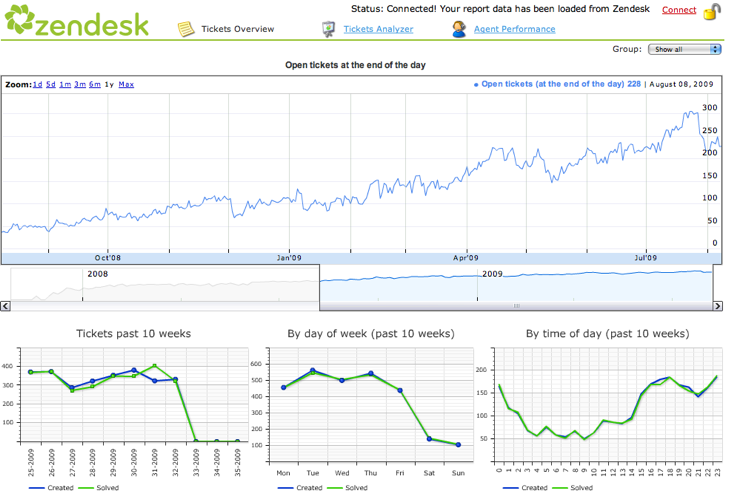Show the Max time range

coord(126,85)
